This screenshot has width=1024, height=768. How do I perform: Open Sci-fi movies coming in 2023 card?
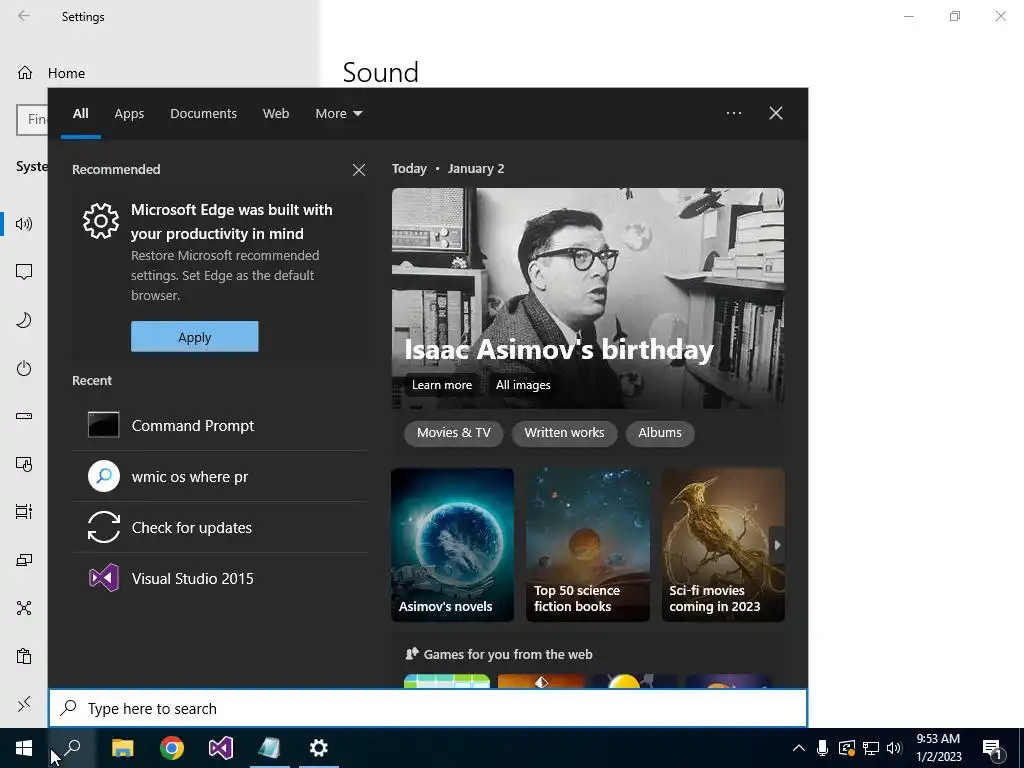tap(723, 545)
